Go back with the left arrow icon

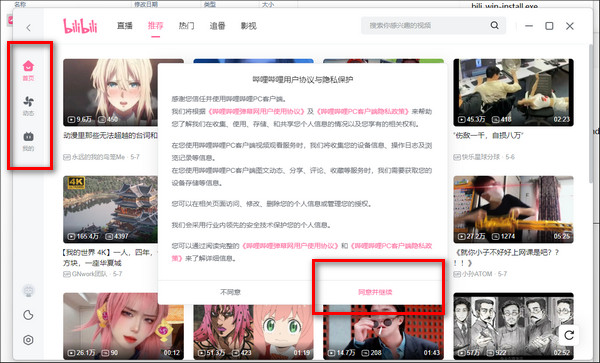click(28, 28)
